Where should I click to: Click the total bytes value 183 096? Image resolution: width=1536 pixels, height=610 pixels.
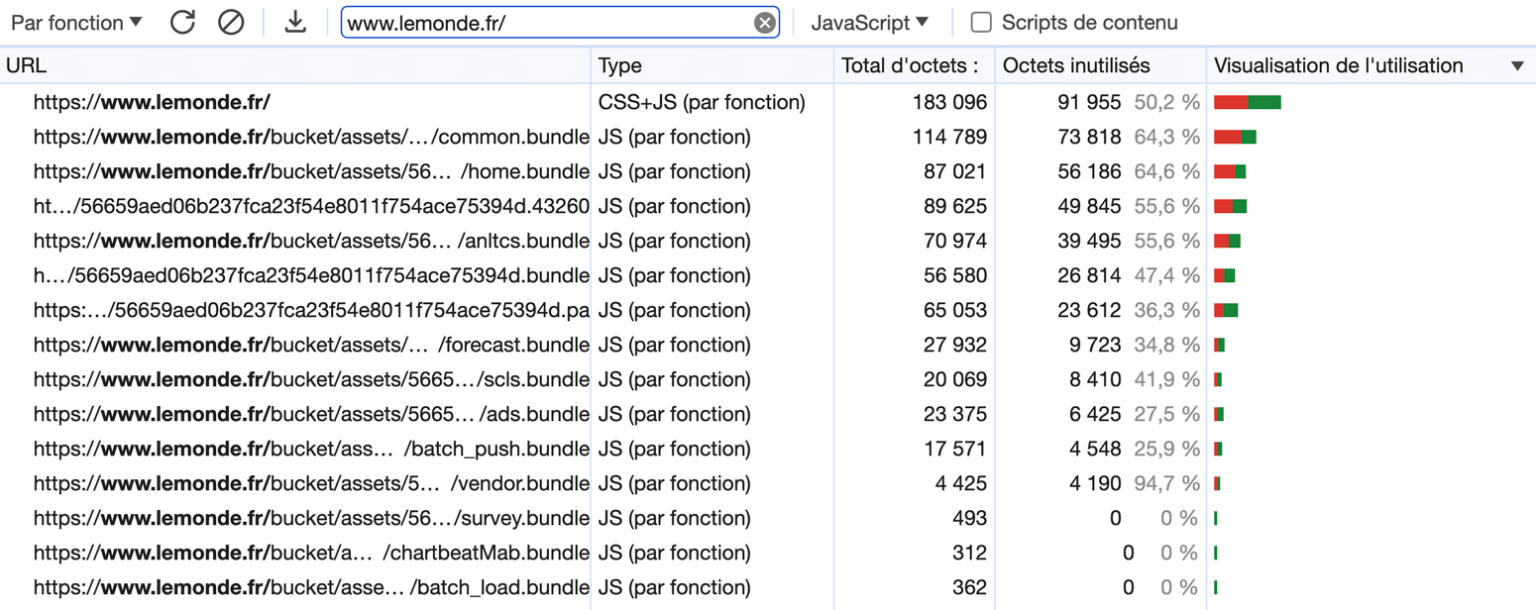click(949, 102)
